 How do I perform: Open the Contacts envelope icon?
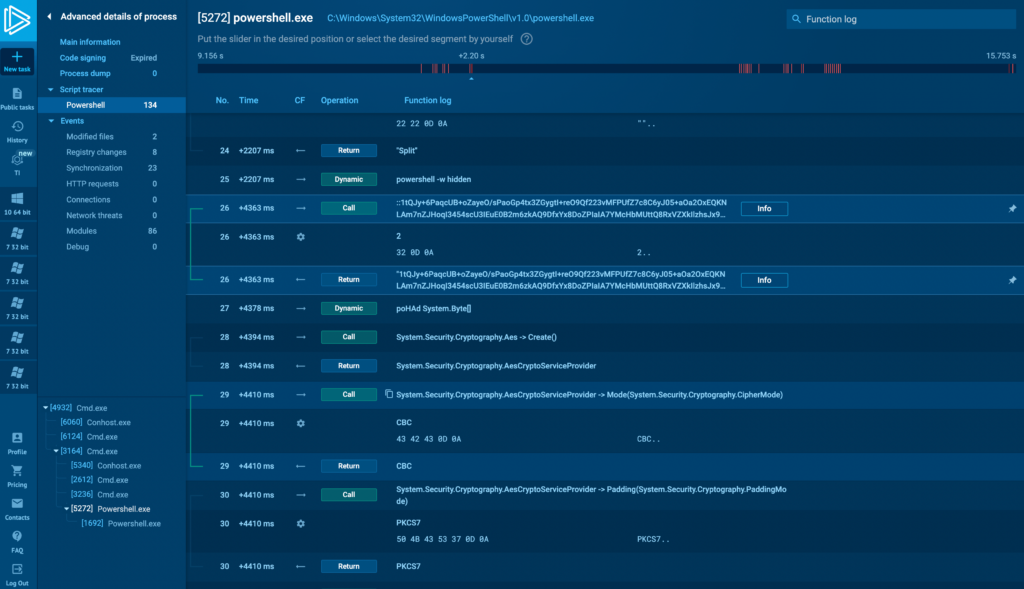[17, 504]
